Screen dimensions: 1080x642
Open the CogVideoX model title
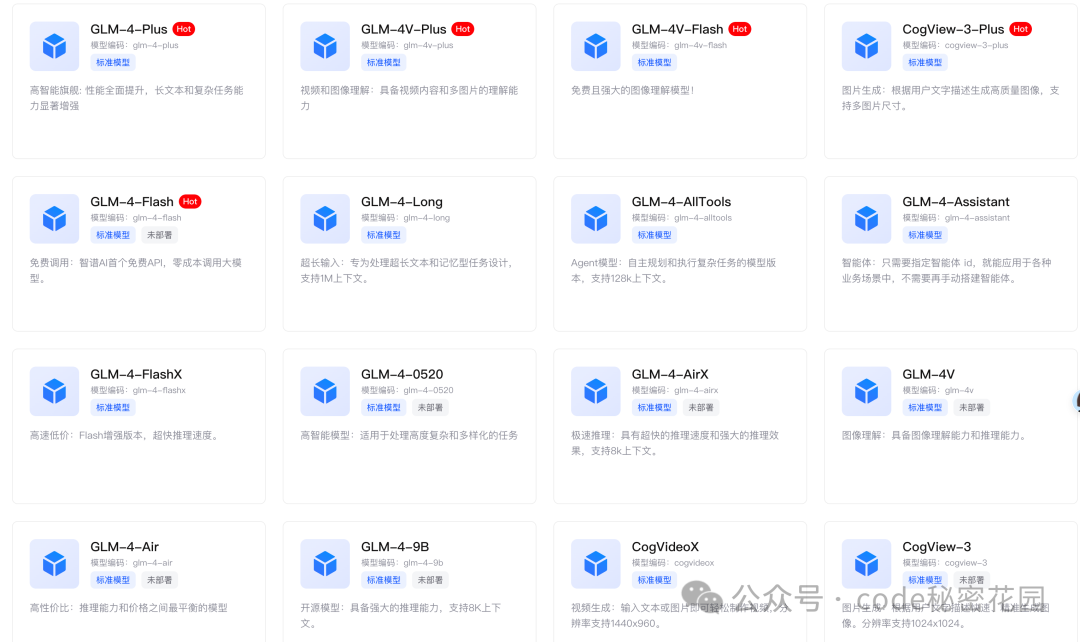[665, 547]
